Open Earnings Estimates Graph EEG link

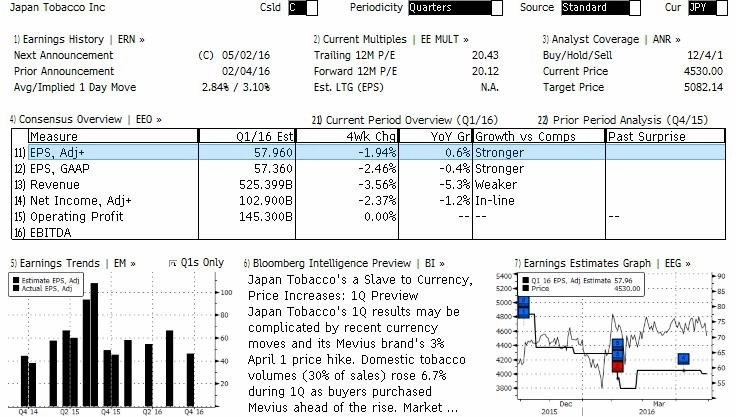[x=603, y=263]
